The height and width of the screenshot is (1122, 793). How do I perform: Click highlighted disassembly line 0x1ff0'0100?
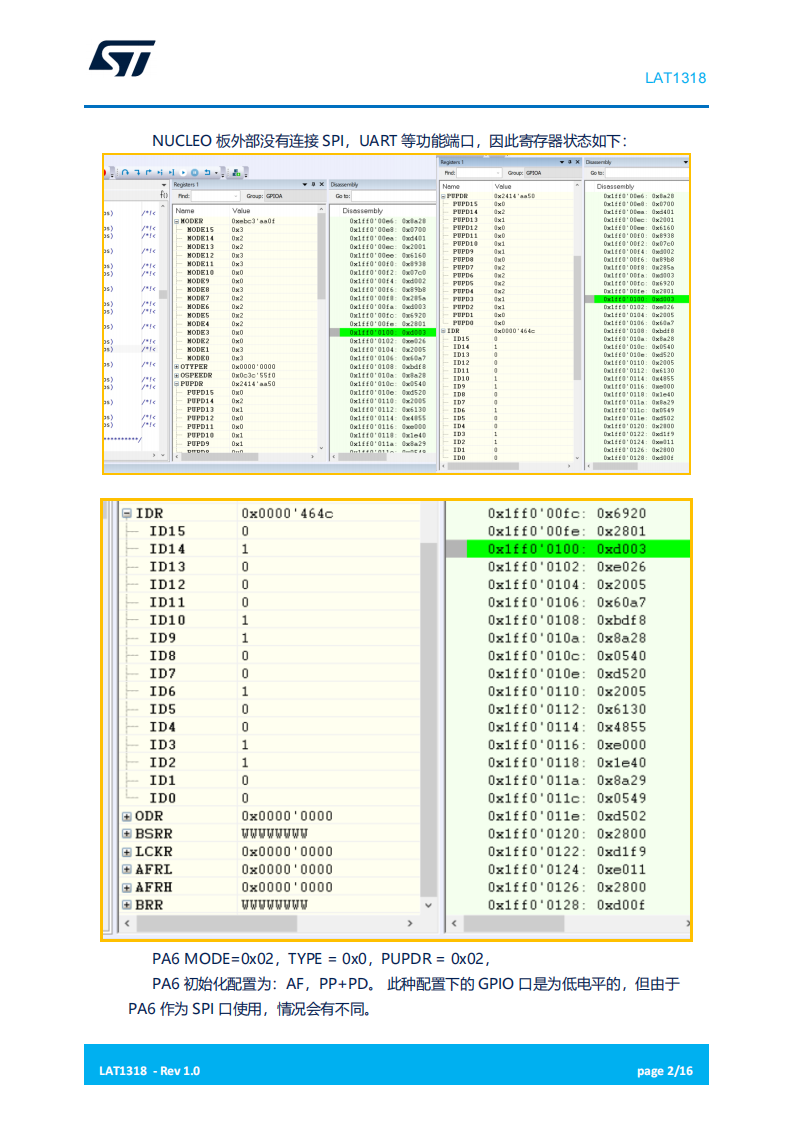[566, 549]
